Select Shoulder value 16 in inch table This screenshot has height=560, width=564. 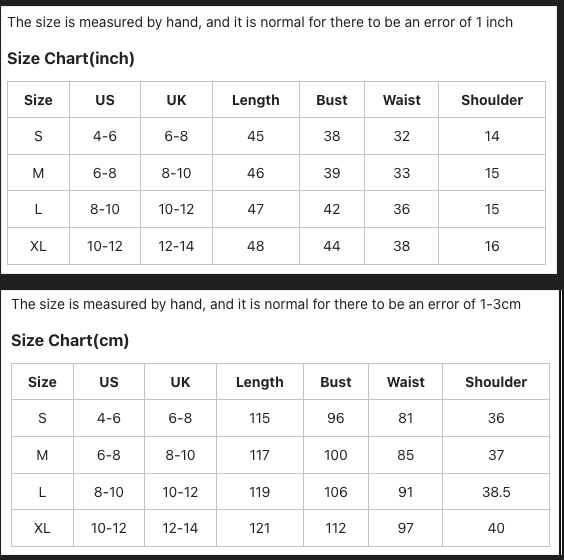click(x=492, y=246)
